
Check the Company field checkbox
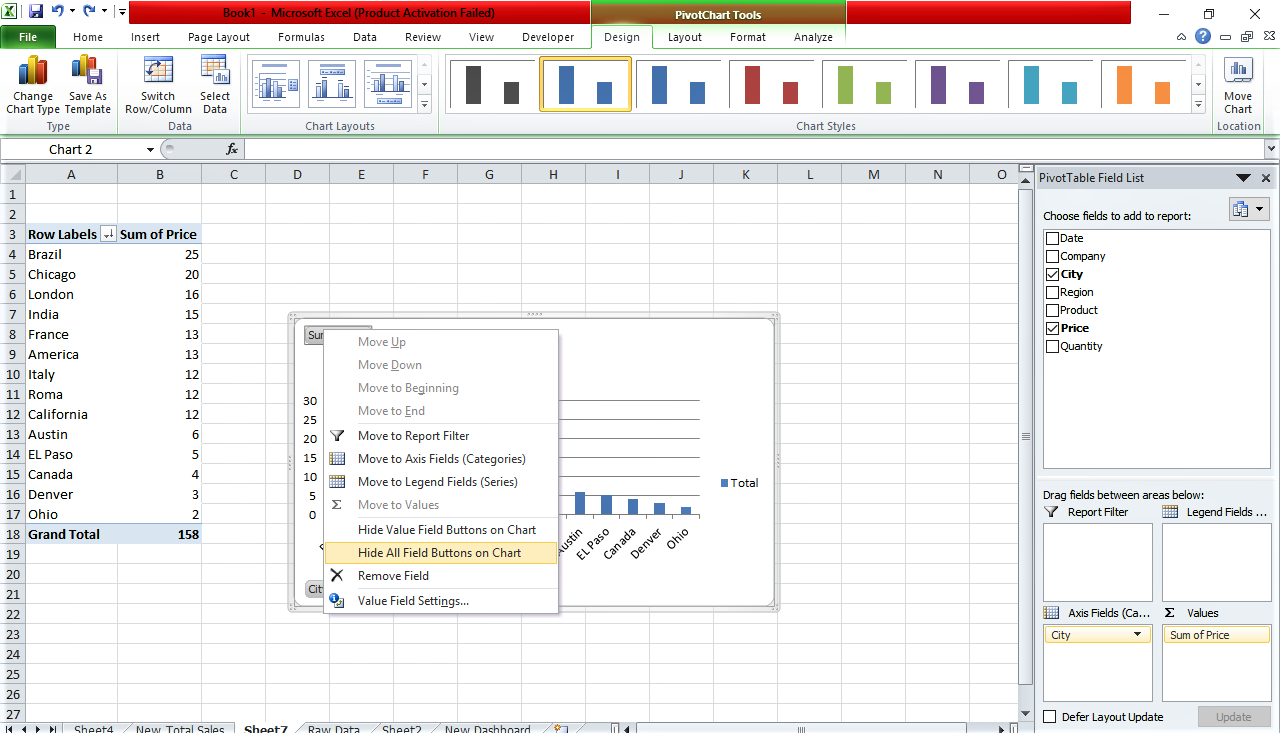[1052, 256]
